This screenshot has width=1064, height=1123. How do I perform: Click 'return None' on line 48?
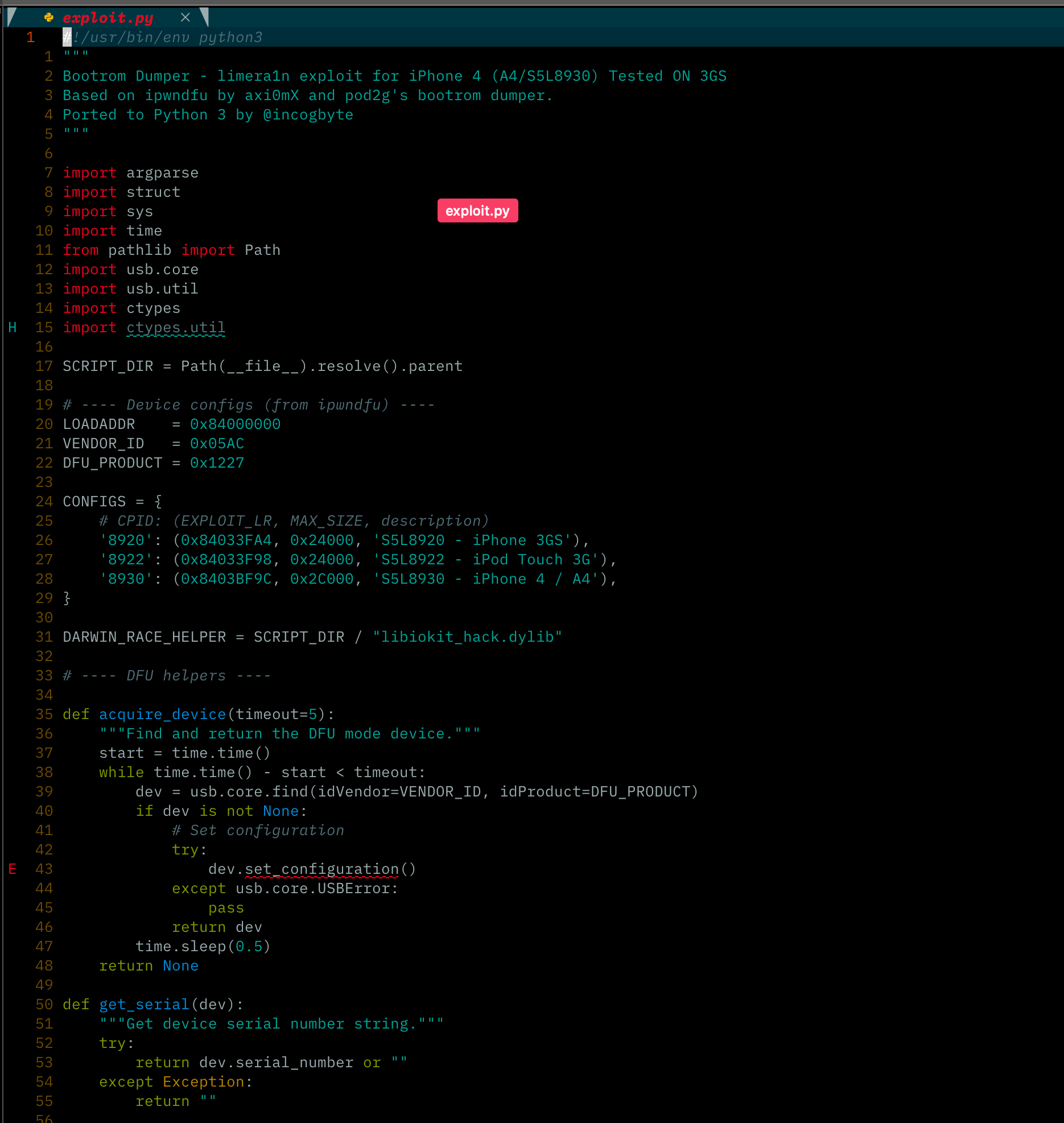(x=149, y=966)
